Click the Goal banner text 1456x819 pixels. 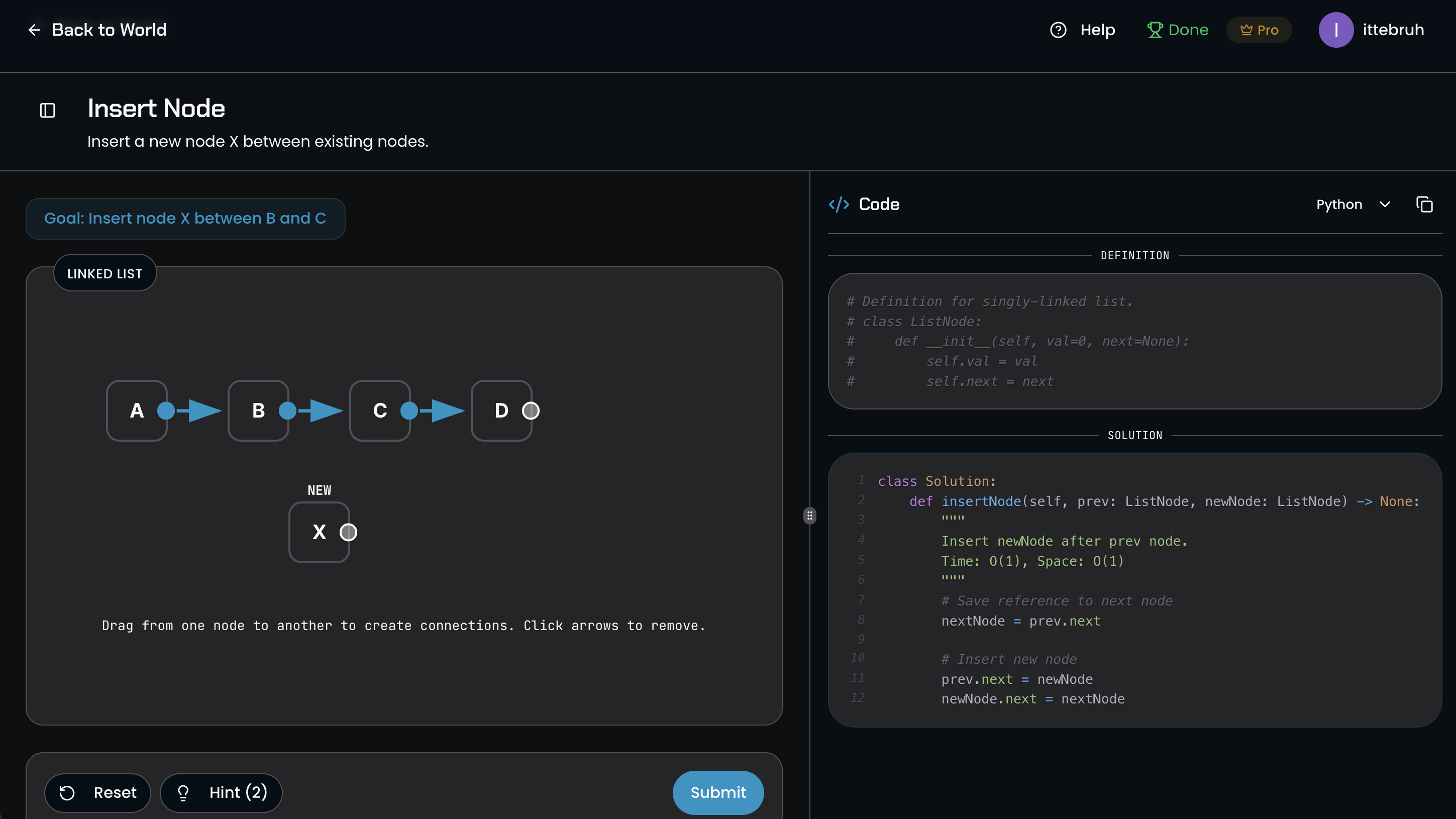[185, 218]
